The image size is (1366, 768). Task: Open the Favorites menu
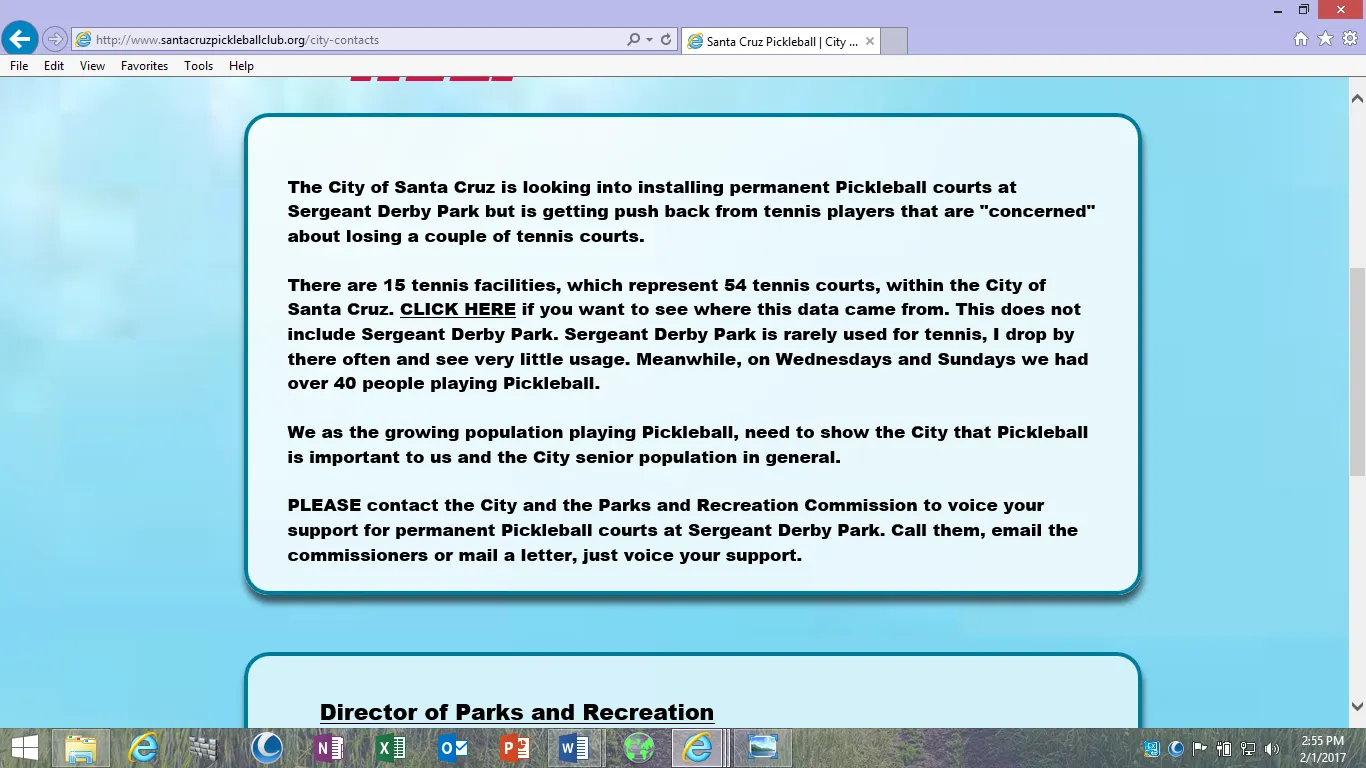point(144,66)
